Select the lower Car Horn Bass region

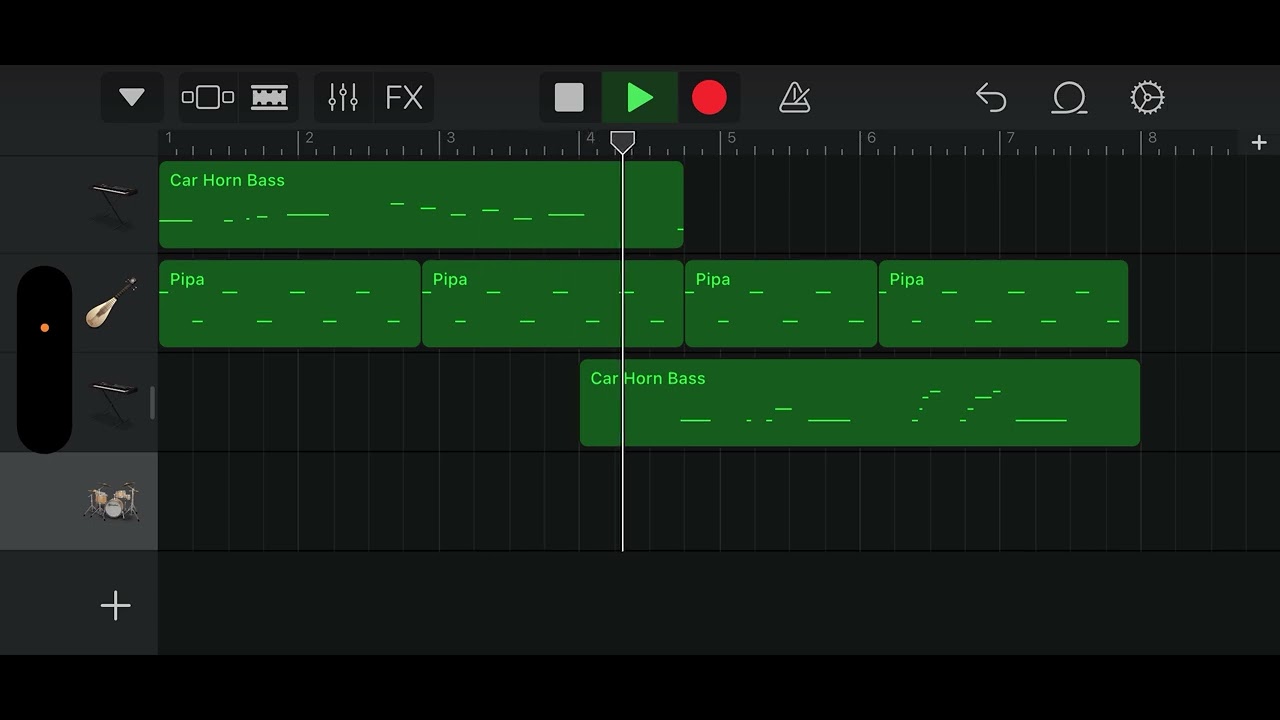tap(860, 402)
